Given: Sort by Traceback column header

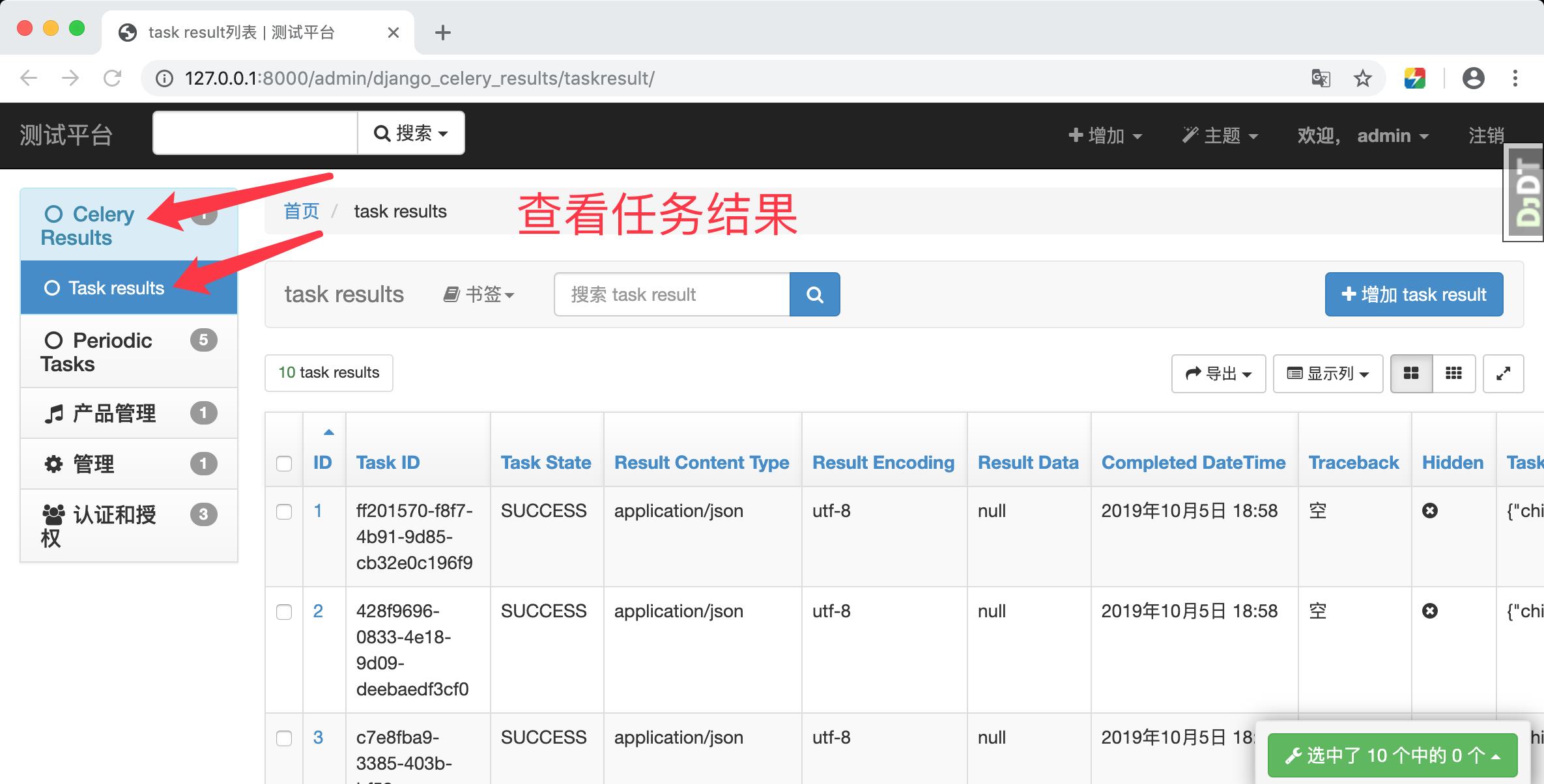Looking at the screenshot, I should 1354,463.
